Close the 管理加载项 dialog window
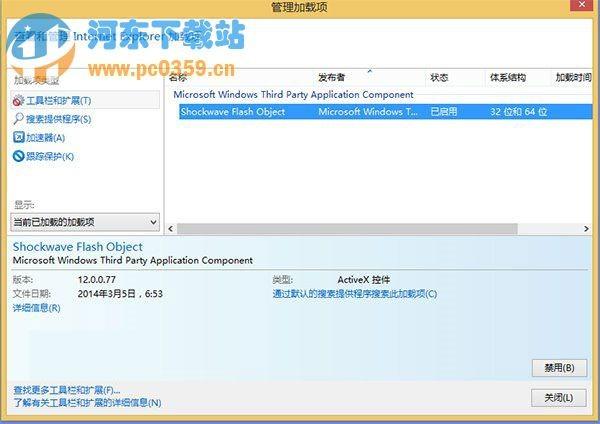The width and height of the screenshot is (600, 424). coord(582,5)
